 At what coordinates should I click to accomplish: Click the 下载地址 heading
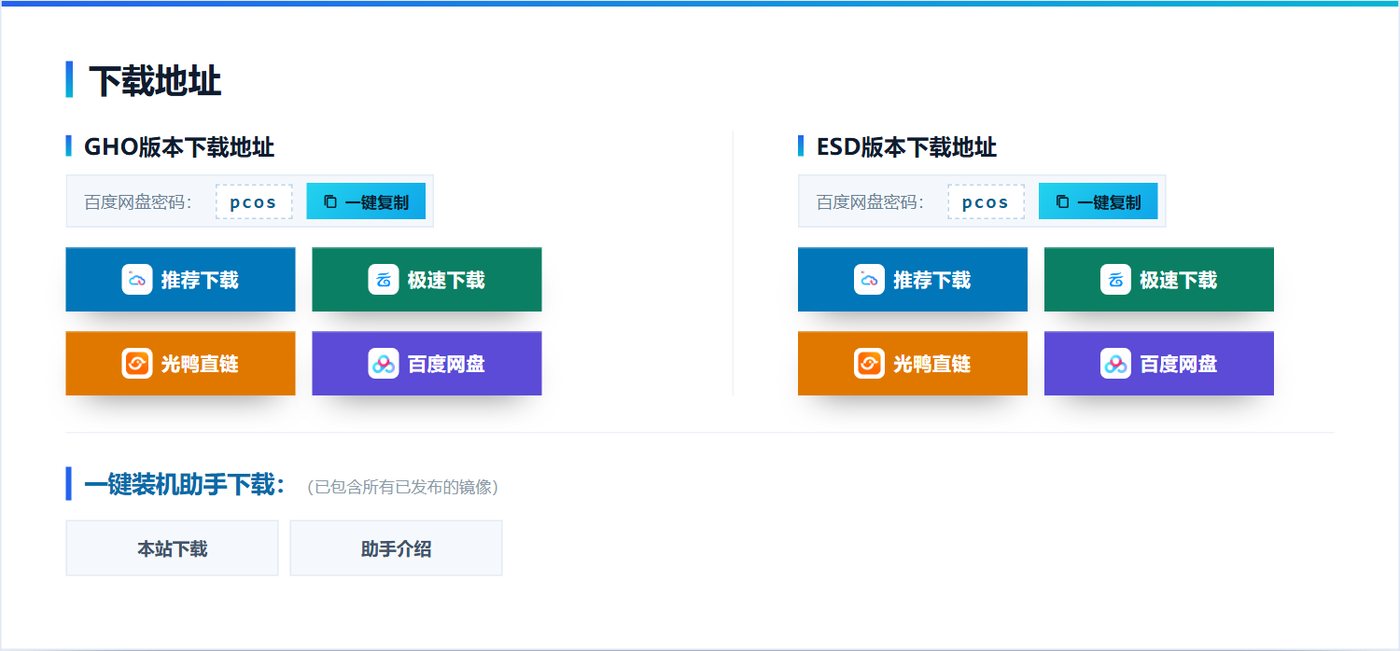click(155, 81)
